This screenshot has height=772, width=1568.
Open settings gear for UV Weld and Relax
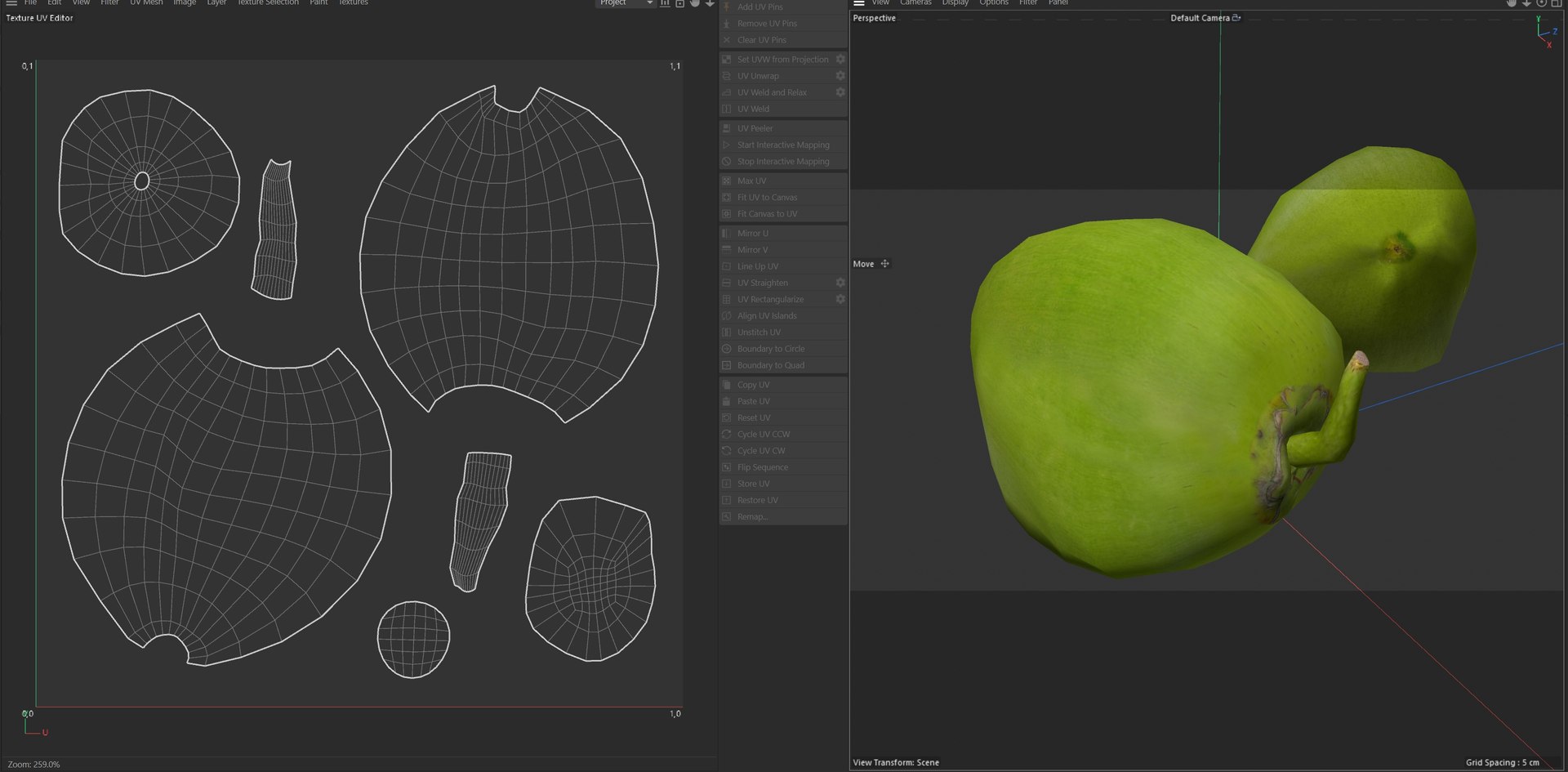tap(840, 92)
